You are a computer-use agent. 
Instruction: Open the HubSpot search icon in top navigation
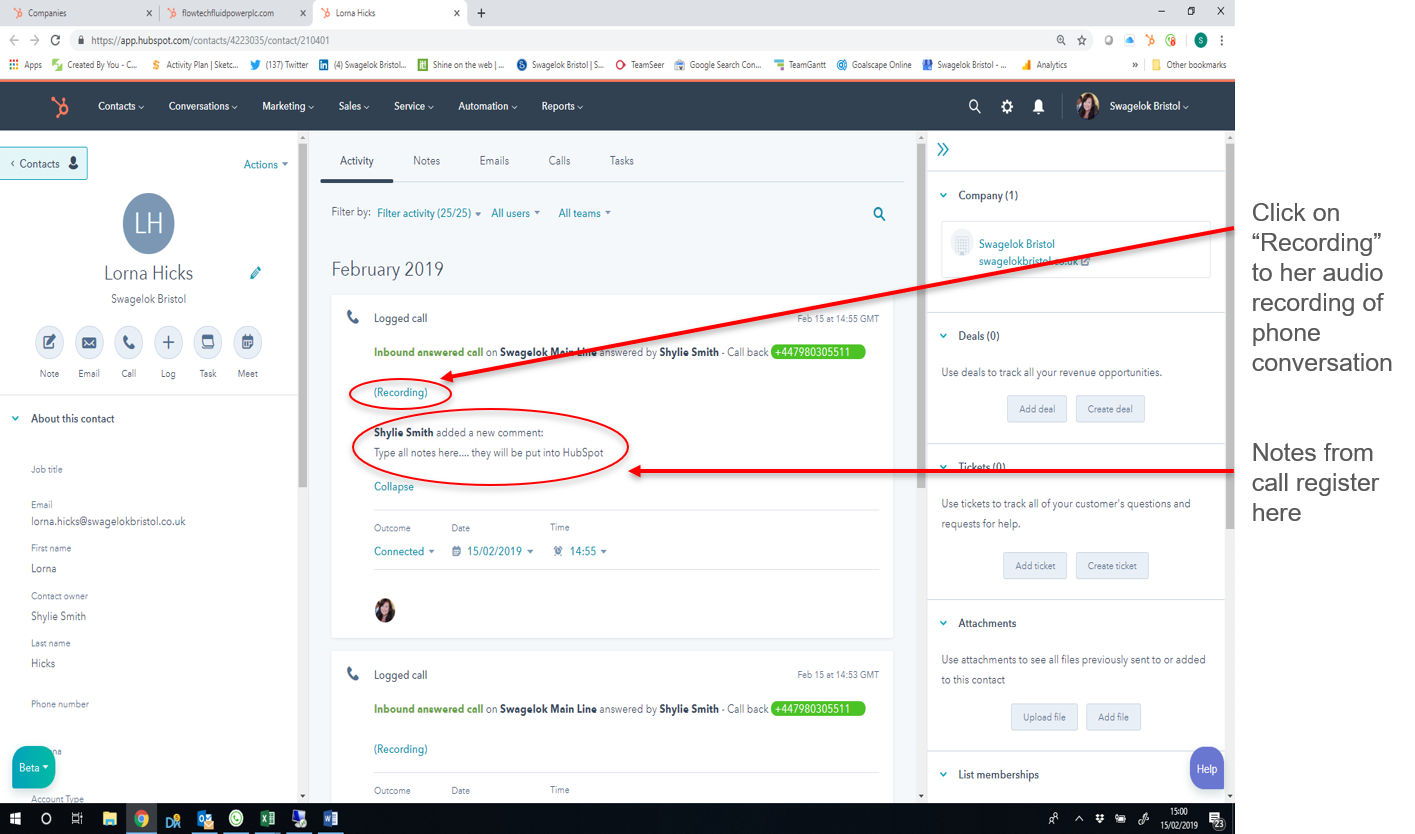coord(975,106)
